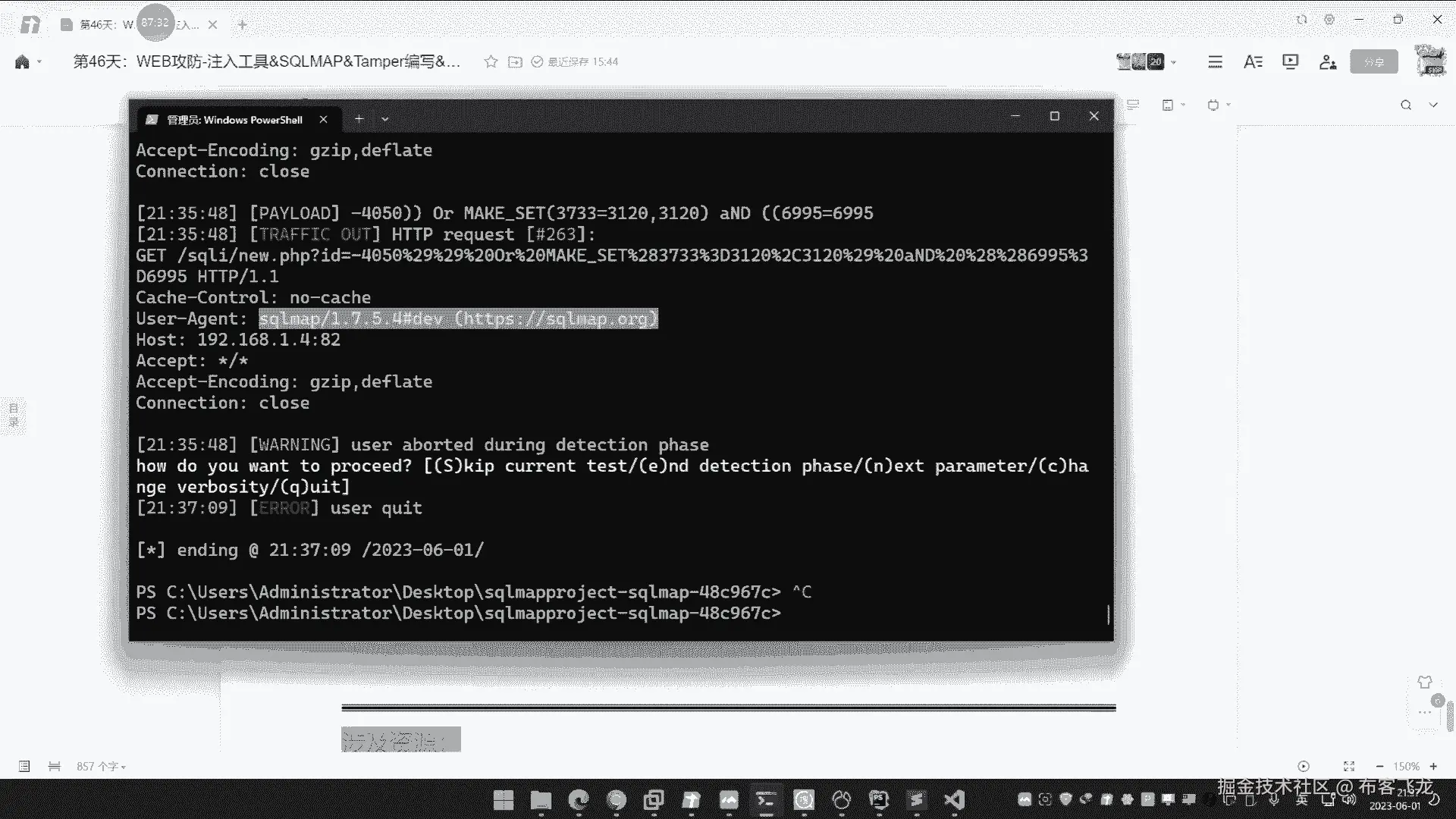
Task: Toggle fullscreen view at bottom right
Action: [1348, 766]
